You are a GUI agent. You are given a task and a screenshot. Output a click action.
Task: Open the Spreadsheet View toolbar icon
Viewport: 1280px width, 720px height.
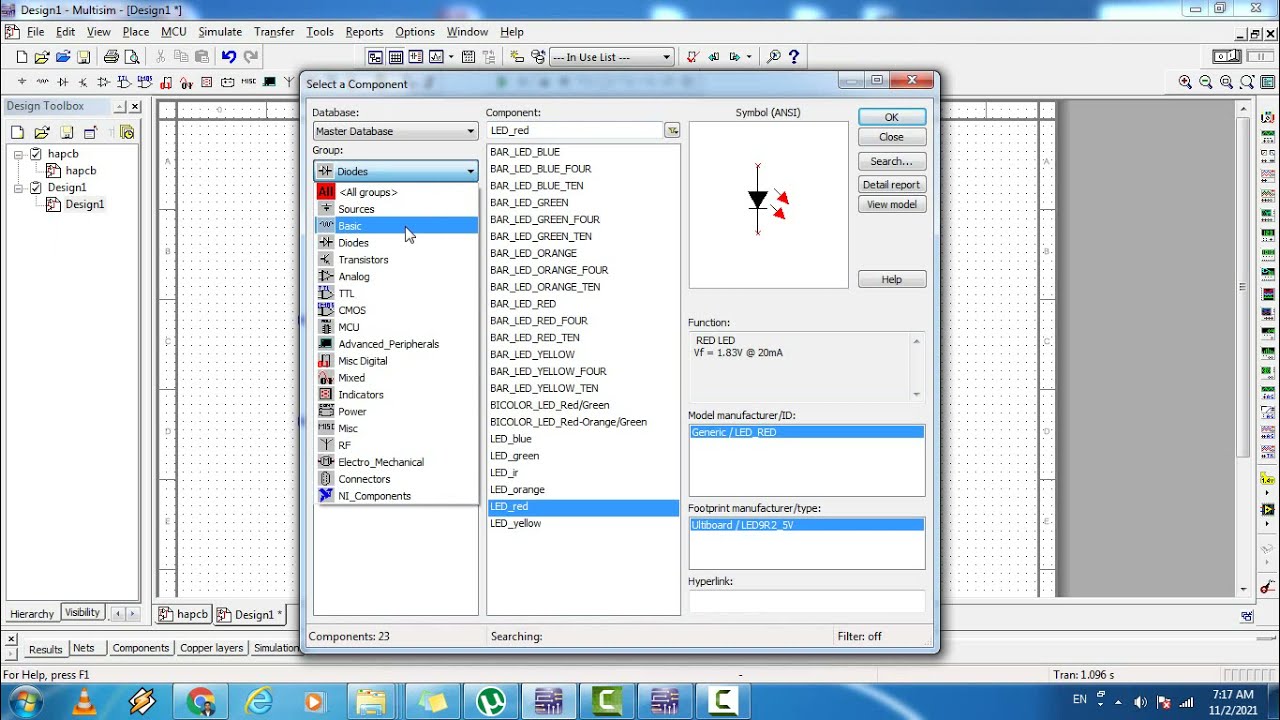tap(396, 57)
